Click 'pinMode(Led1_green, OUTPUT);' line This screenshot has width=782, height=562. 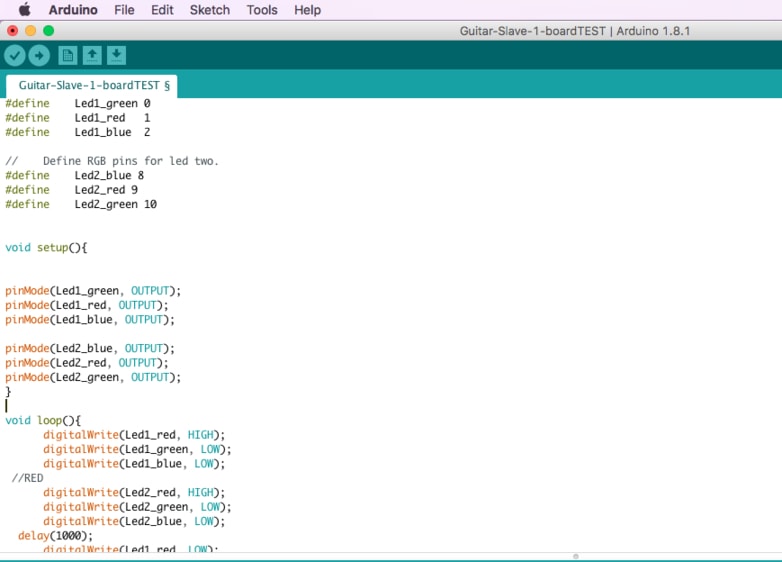coord(93,291)
